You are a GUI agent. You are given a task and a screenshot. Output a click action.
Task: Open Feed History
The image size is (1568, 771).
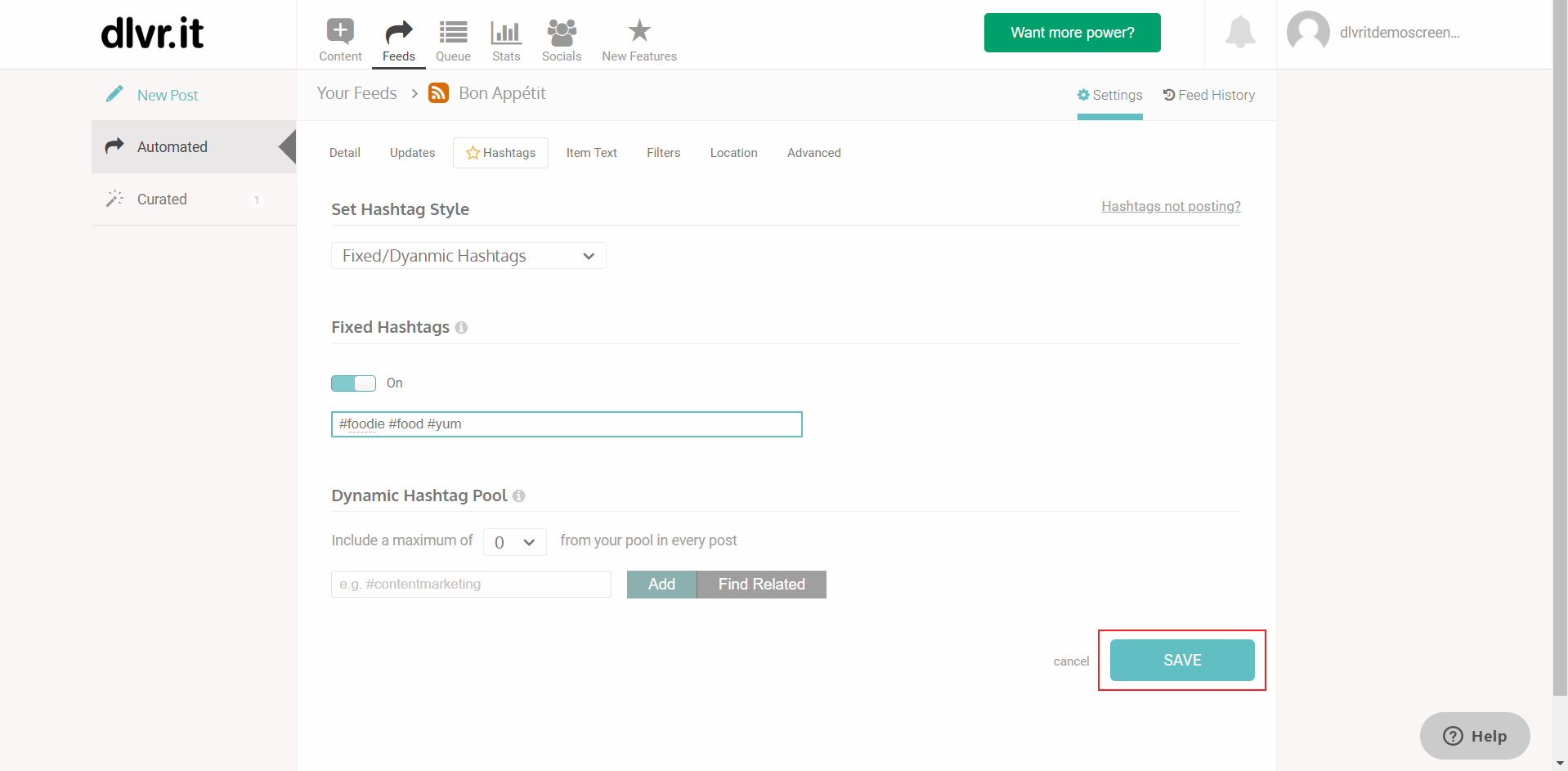[1209, 95]
